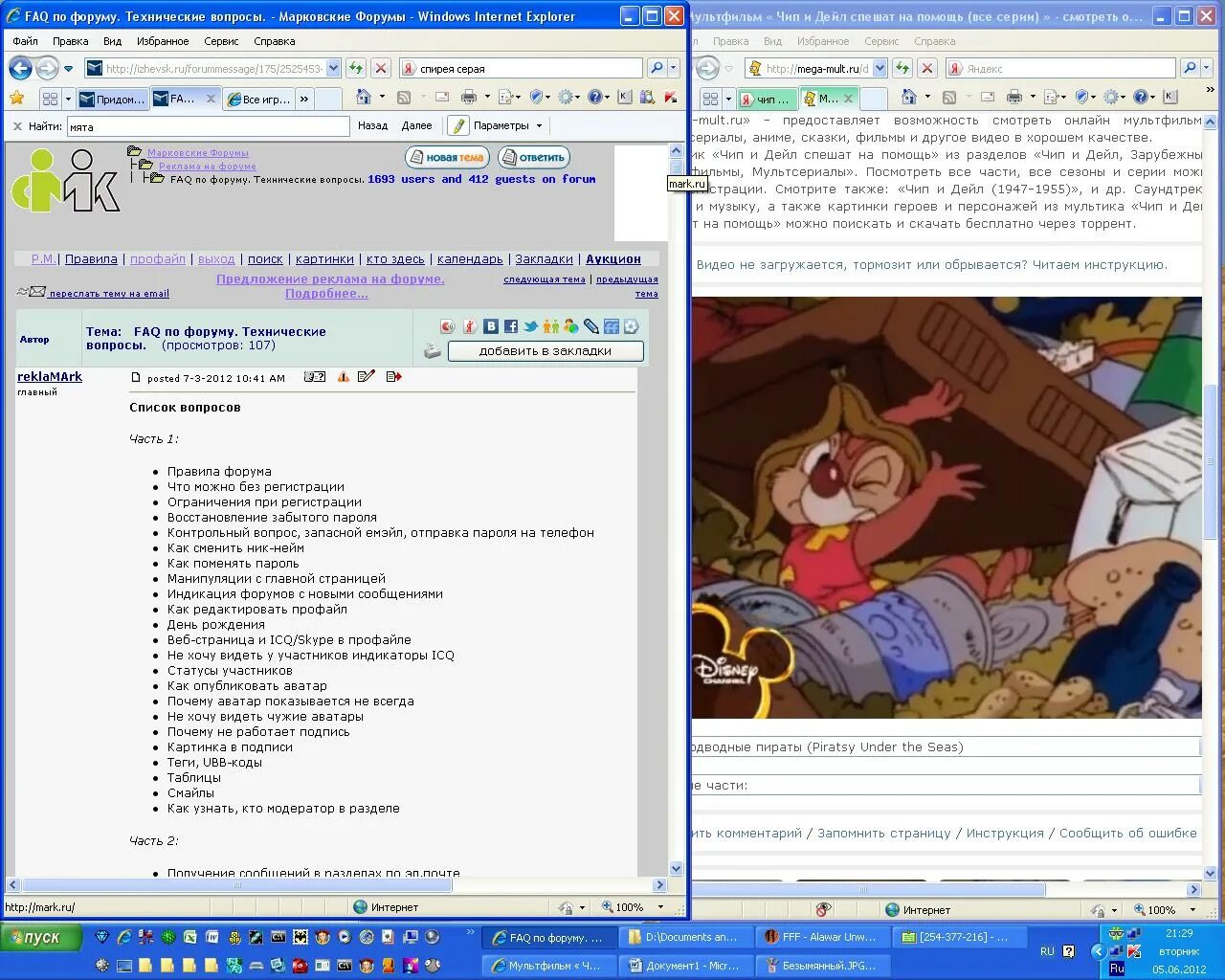Screen dimensions: 1225x980
Task: Share the topic on Odnoklassniki
Action: pos(550,326)
